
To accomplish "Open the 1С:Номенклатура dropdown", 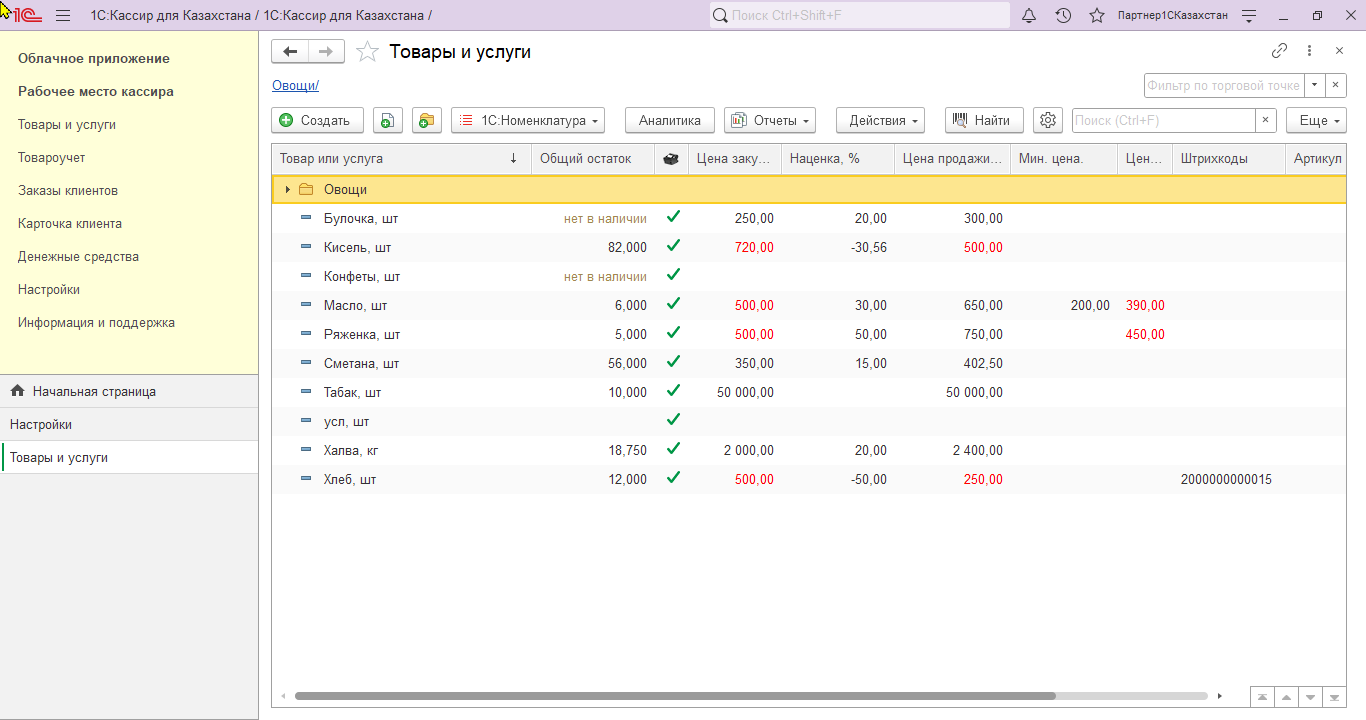I will point(528,120).
